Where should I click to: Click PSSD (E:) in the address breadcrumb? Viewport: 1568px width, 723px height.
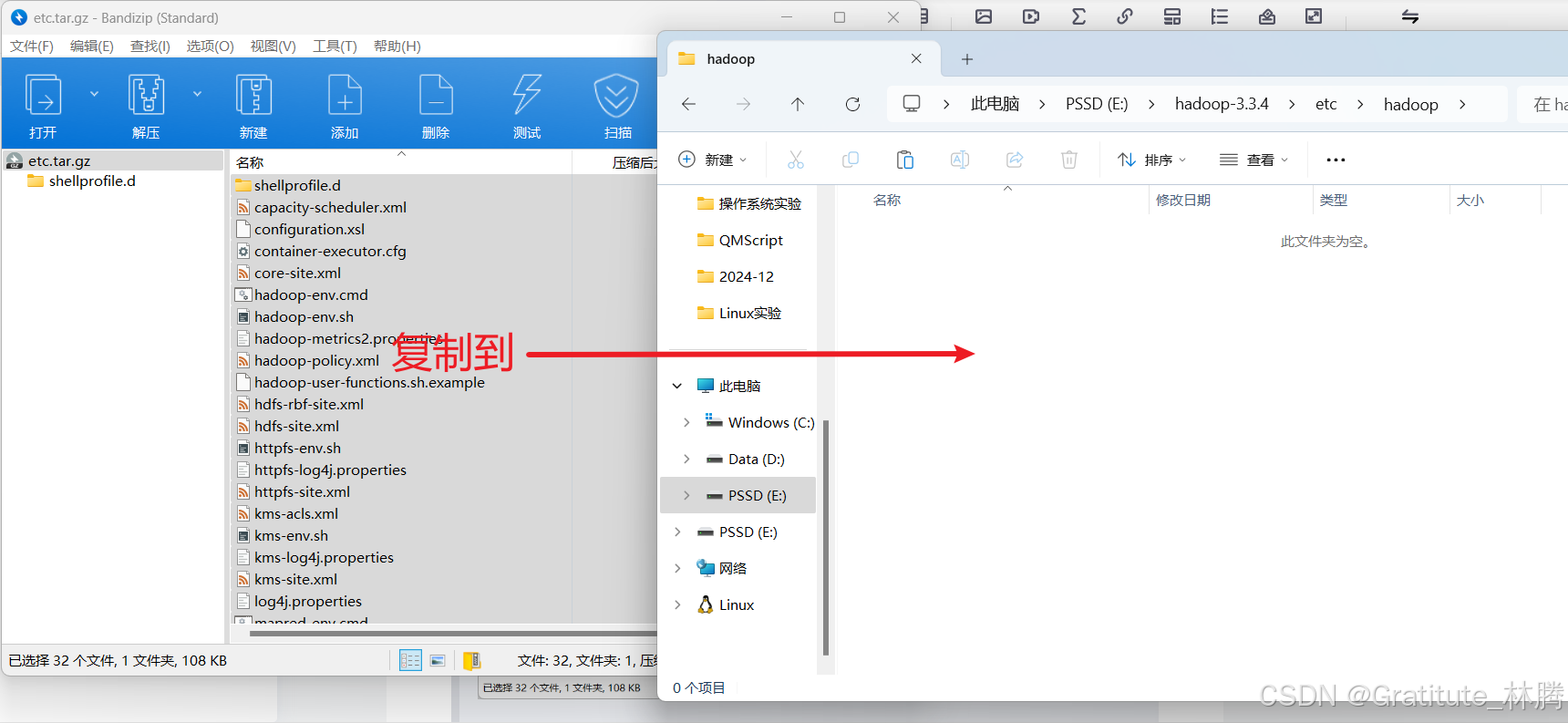pos(1097,104)
